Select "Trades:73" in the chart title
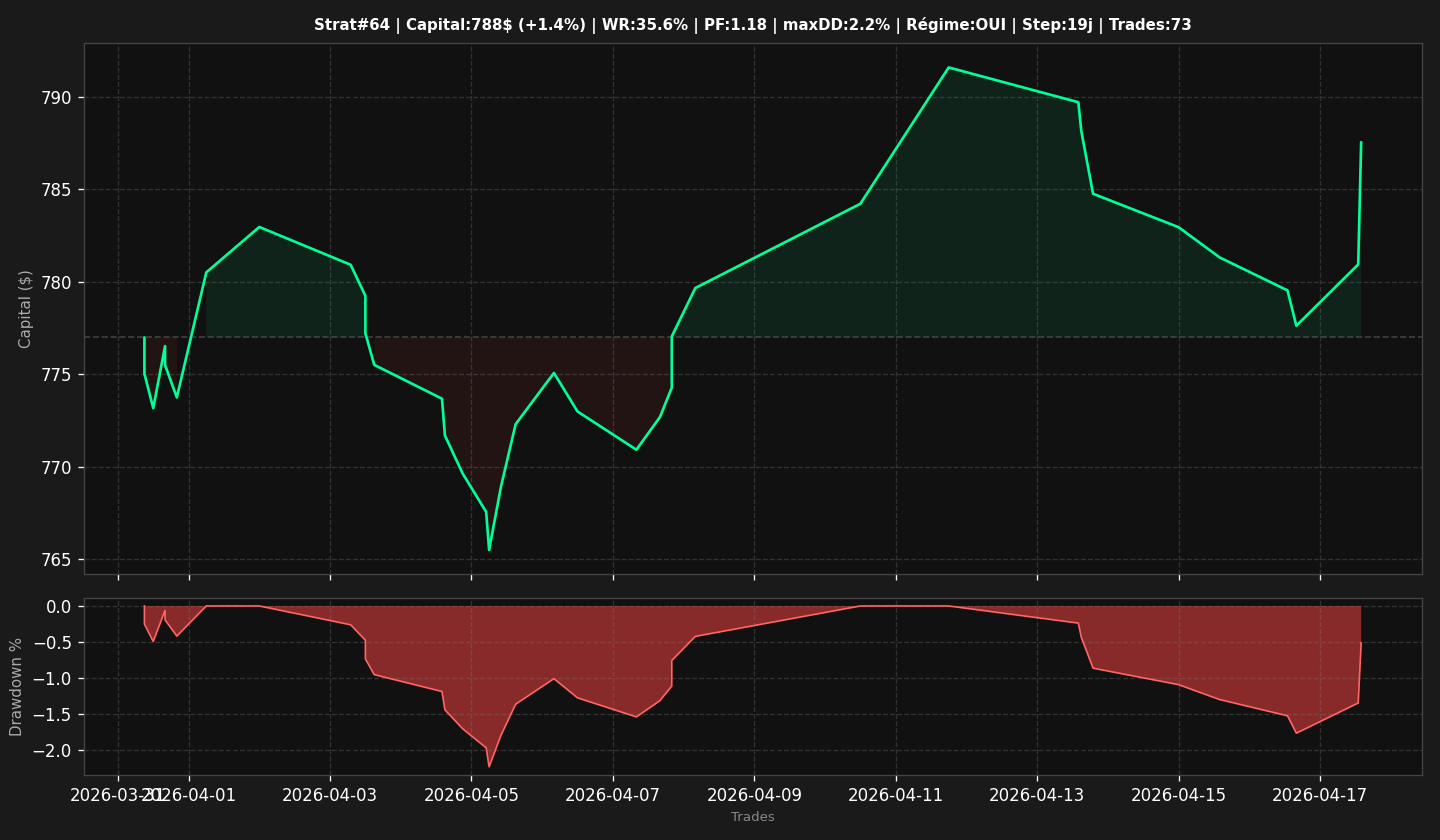Screen dimensions: 1440x840 1150,25
